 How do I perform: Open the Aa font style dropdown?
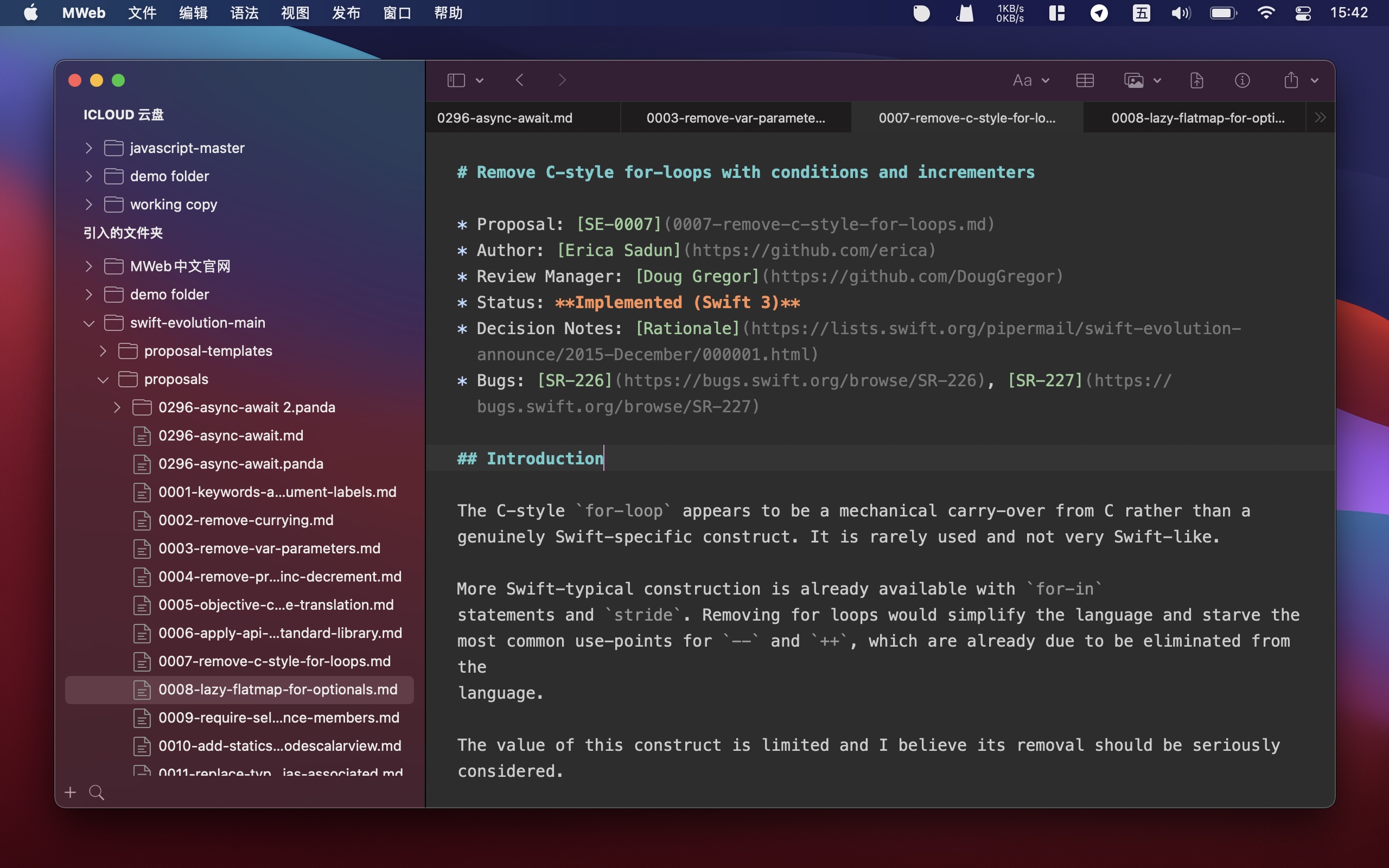pos(1030,80)
